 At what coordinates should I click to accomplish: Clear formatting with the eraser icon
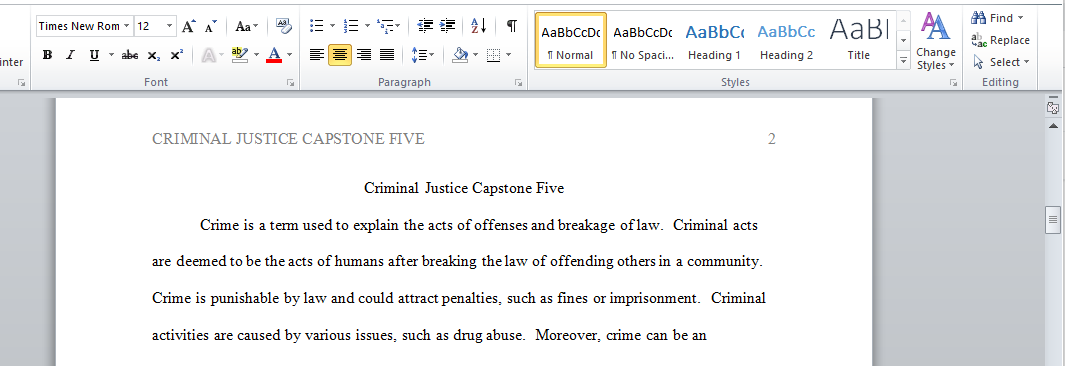point(283,26)
